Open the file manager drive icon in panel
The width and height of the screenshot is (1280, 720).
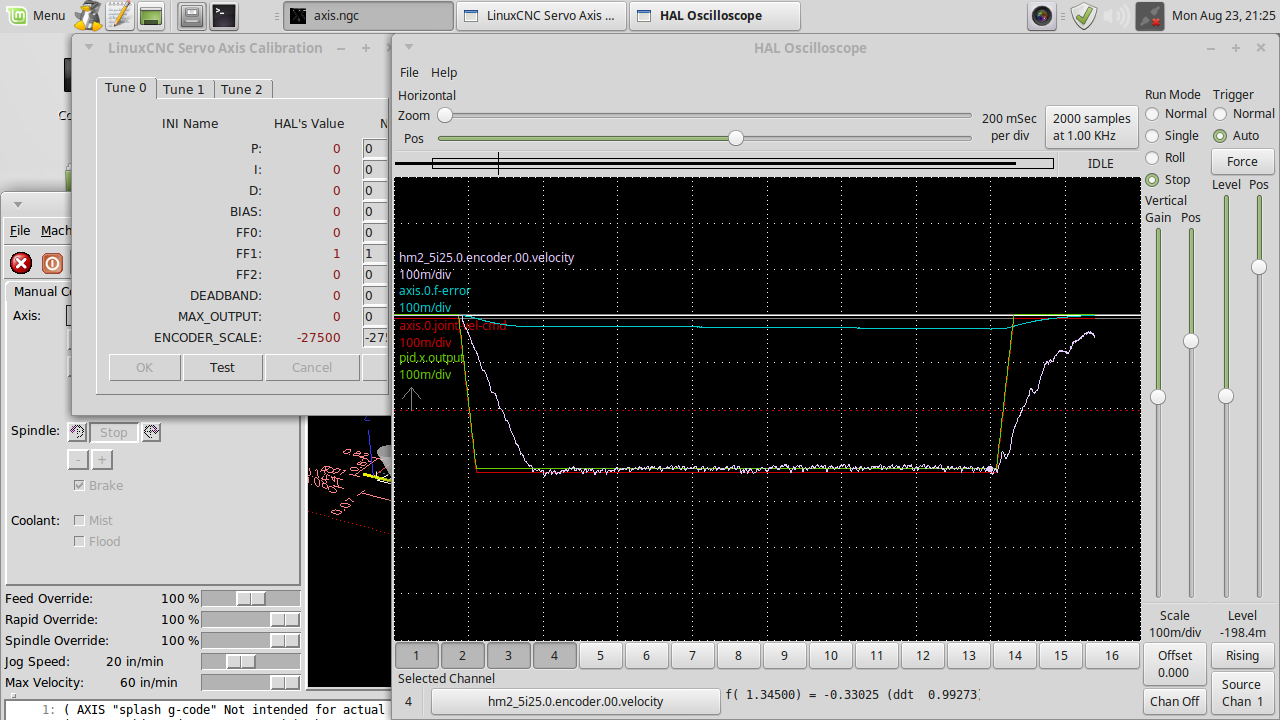coord(193,15)
